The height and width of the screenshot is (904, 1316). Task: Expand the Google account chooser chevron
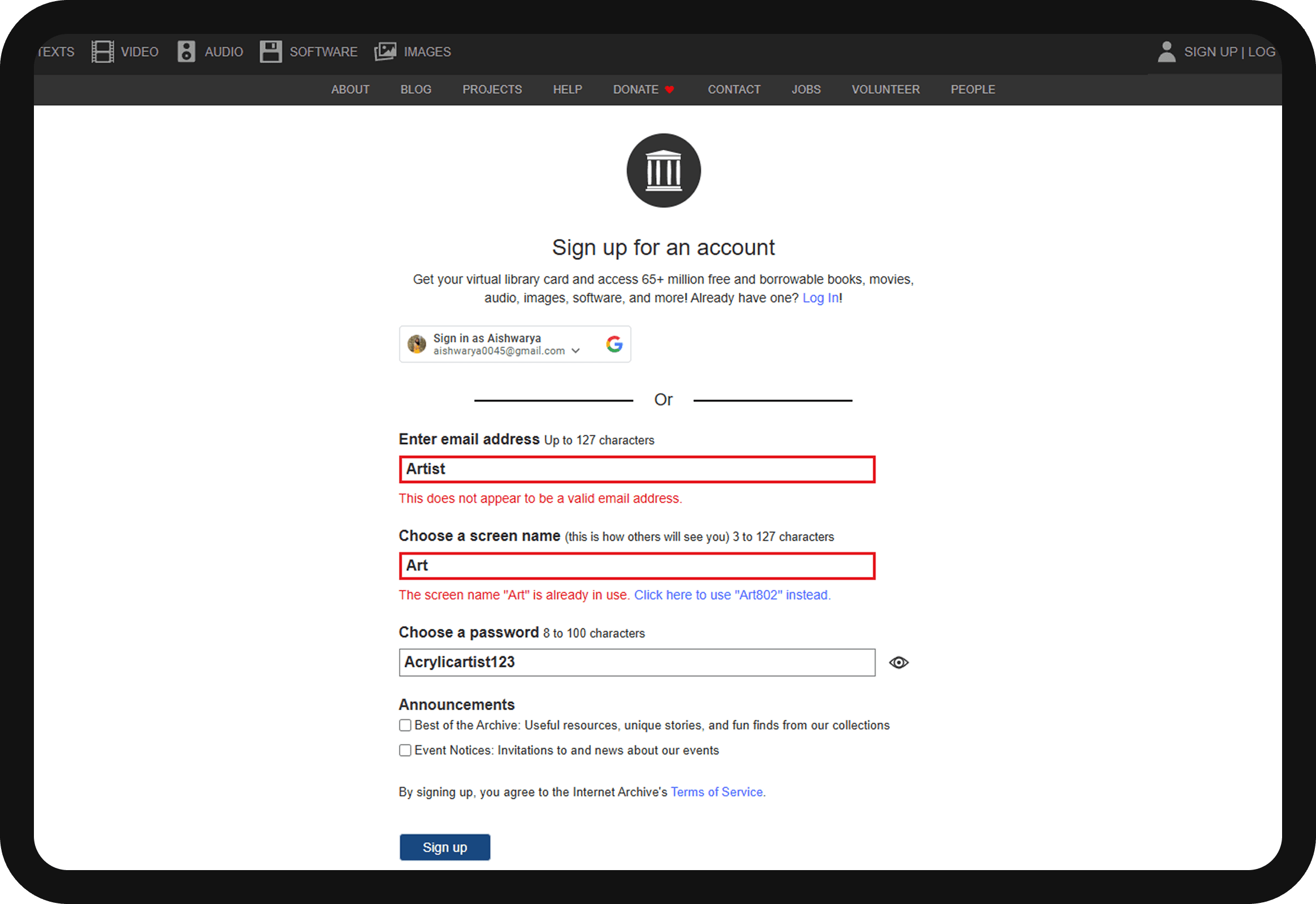(576, 351)
